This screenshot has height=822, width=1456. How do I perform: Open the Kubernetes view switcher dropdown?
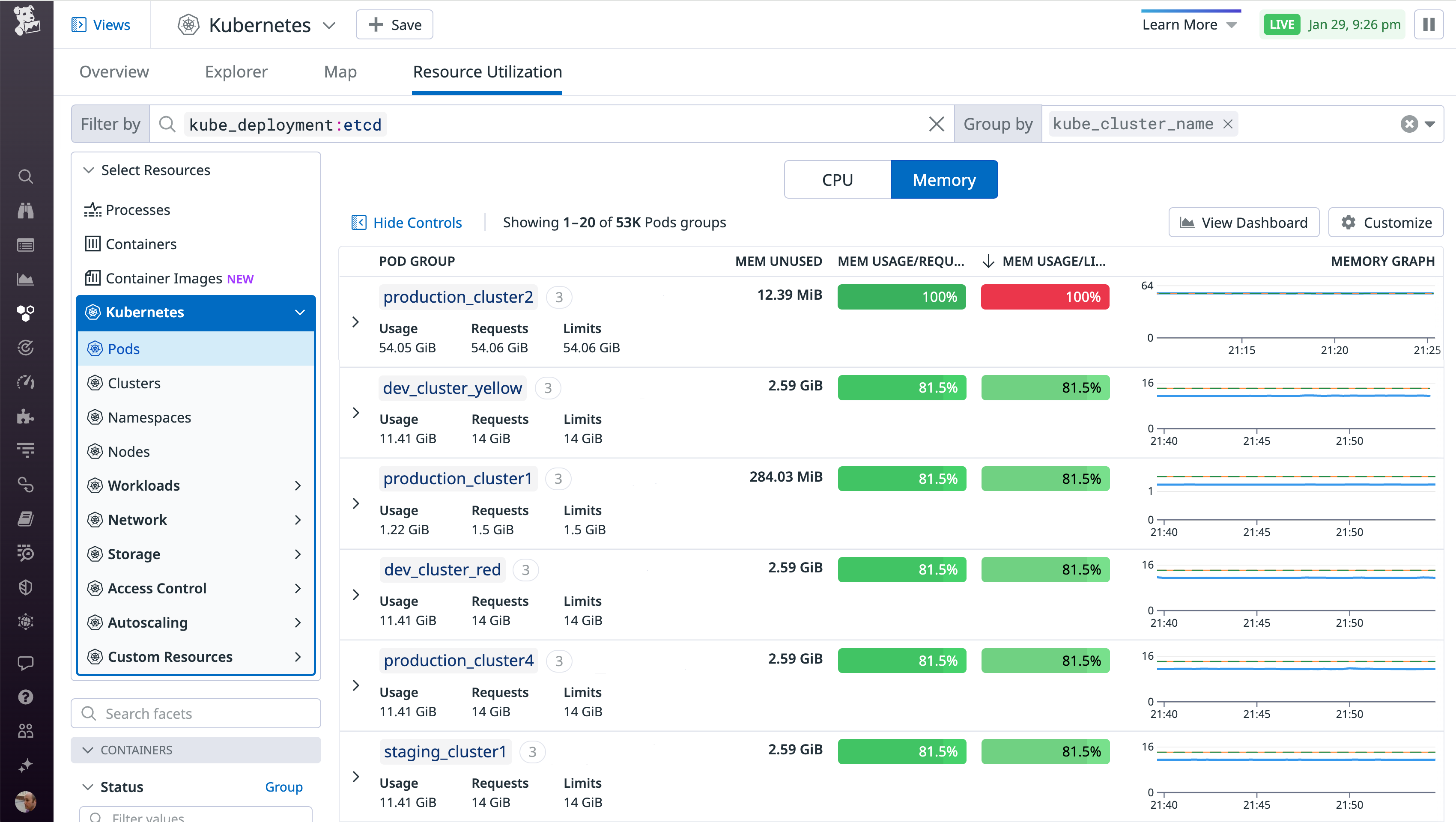click(x=329, y=25)
